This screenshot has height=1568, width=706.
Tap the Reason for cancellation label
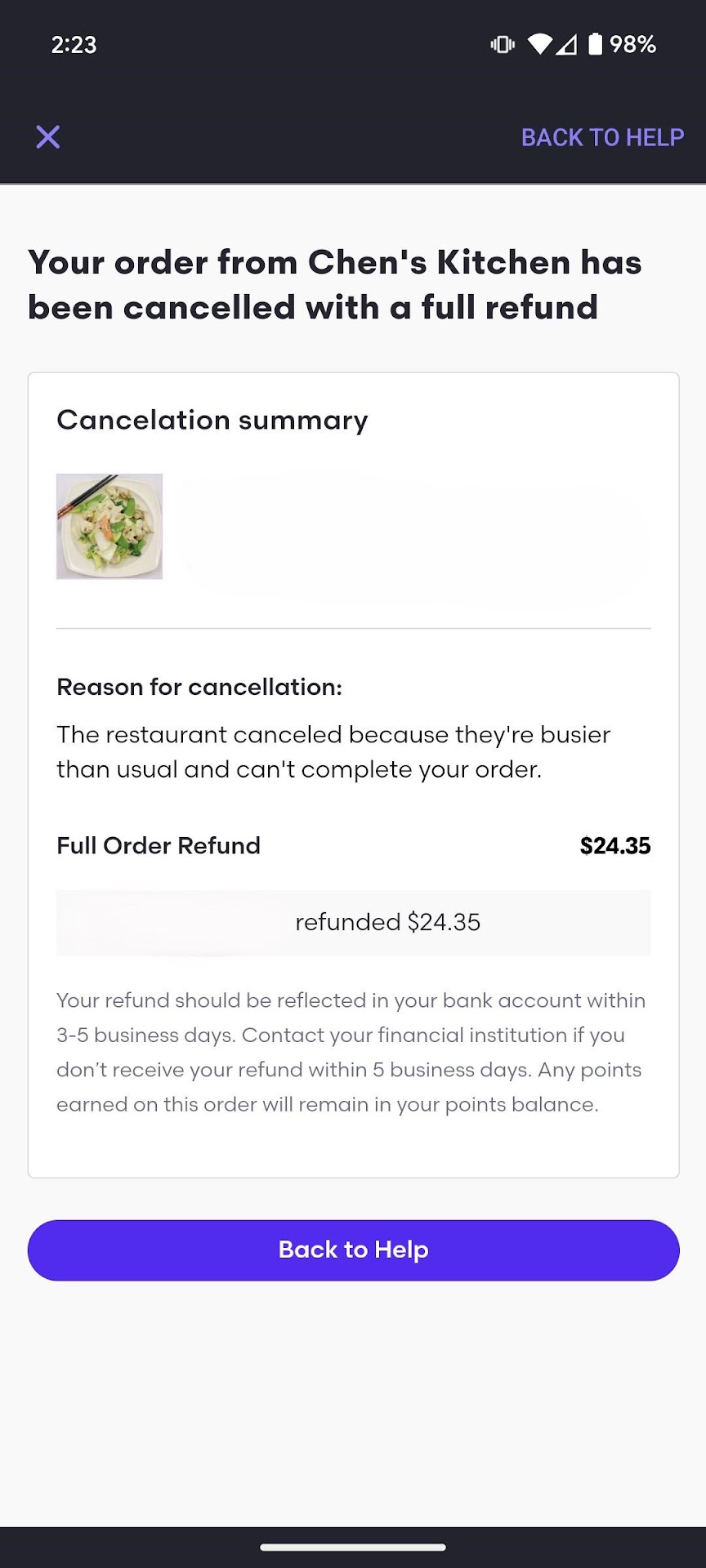pyautogui.click(x=199, y=687)
